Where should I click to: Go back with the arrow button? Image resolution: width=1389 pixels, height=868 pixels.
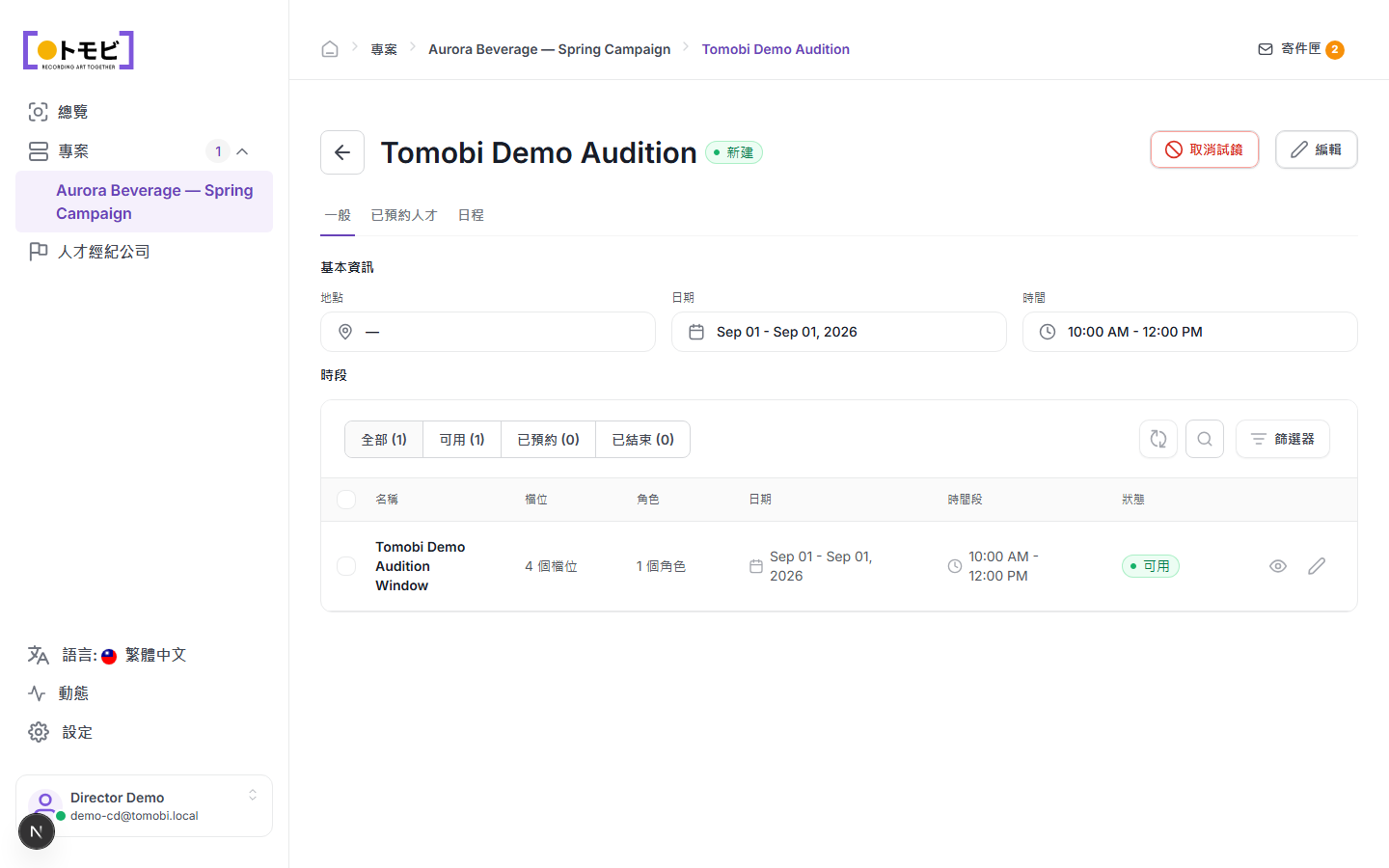click(342, 152)
